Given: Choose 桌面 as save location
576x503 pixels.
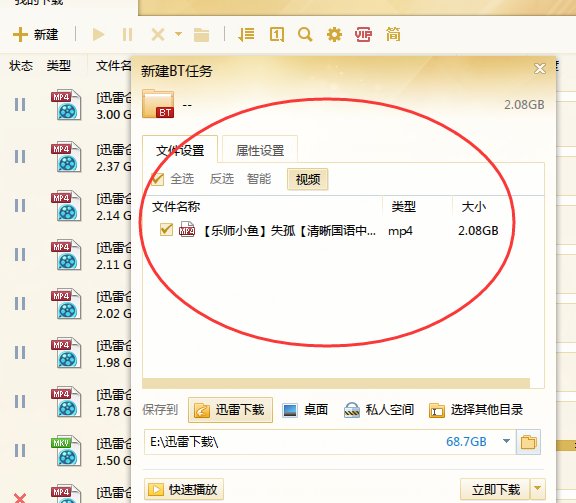Looking at the screenshot, I should 305,410.
